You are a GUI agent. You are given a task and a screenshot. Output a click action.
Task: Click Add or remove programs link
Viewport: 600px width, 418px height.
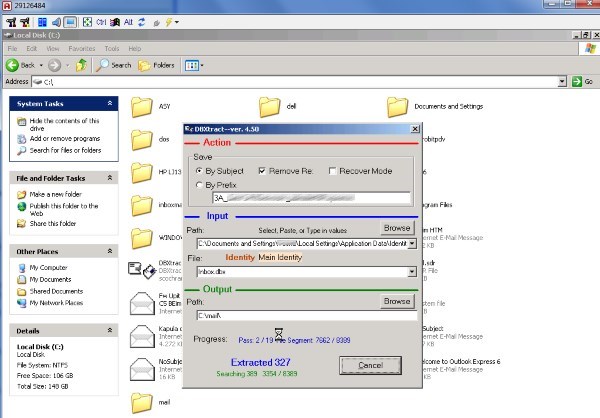[65, 139]
